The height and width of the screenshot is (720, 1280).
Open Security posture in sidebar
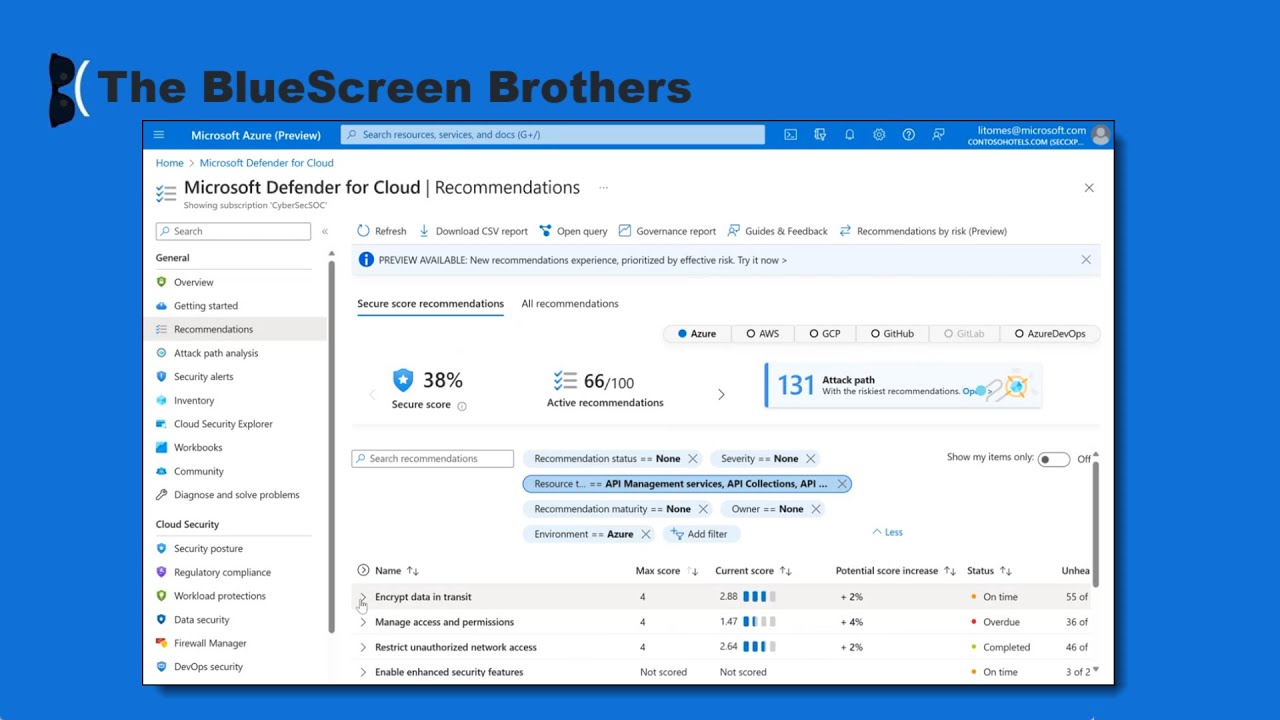207,549
